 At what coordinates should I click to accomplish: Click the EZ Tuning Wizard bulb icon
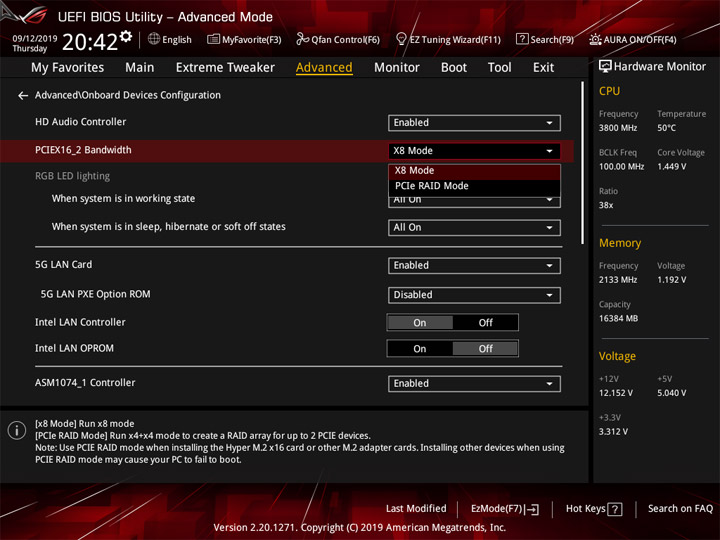coord(401,39)
